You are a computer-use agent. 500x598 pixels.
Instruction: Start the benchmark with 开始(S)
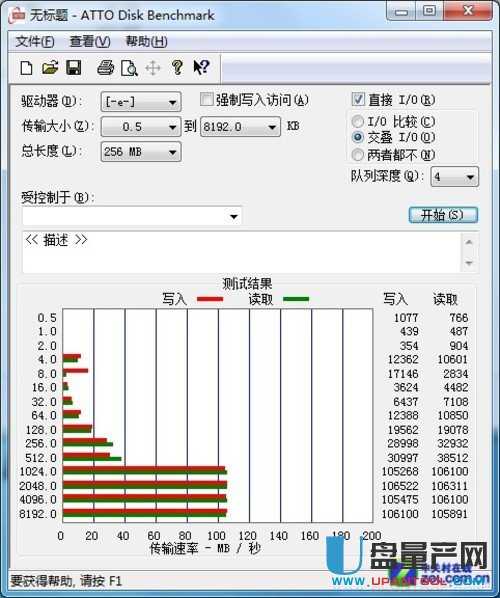(443, 215)
